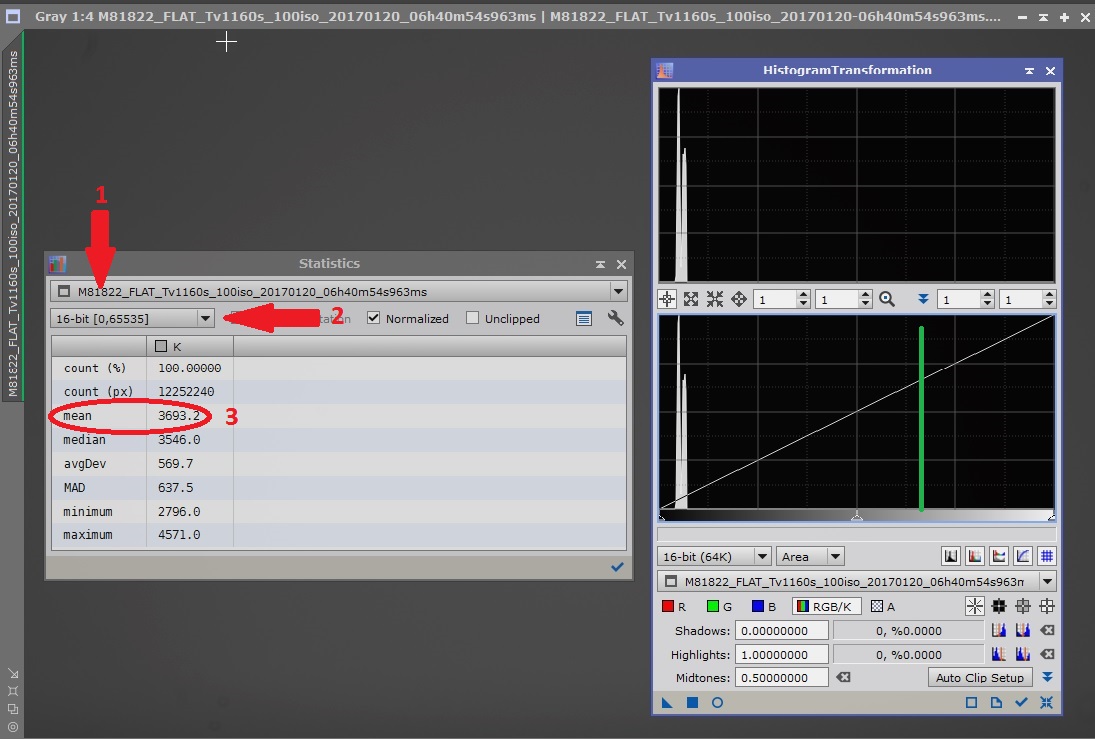Select the RGB/K combined channel
Screen dimensions: 1095x739
[x=827, y=606]
